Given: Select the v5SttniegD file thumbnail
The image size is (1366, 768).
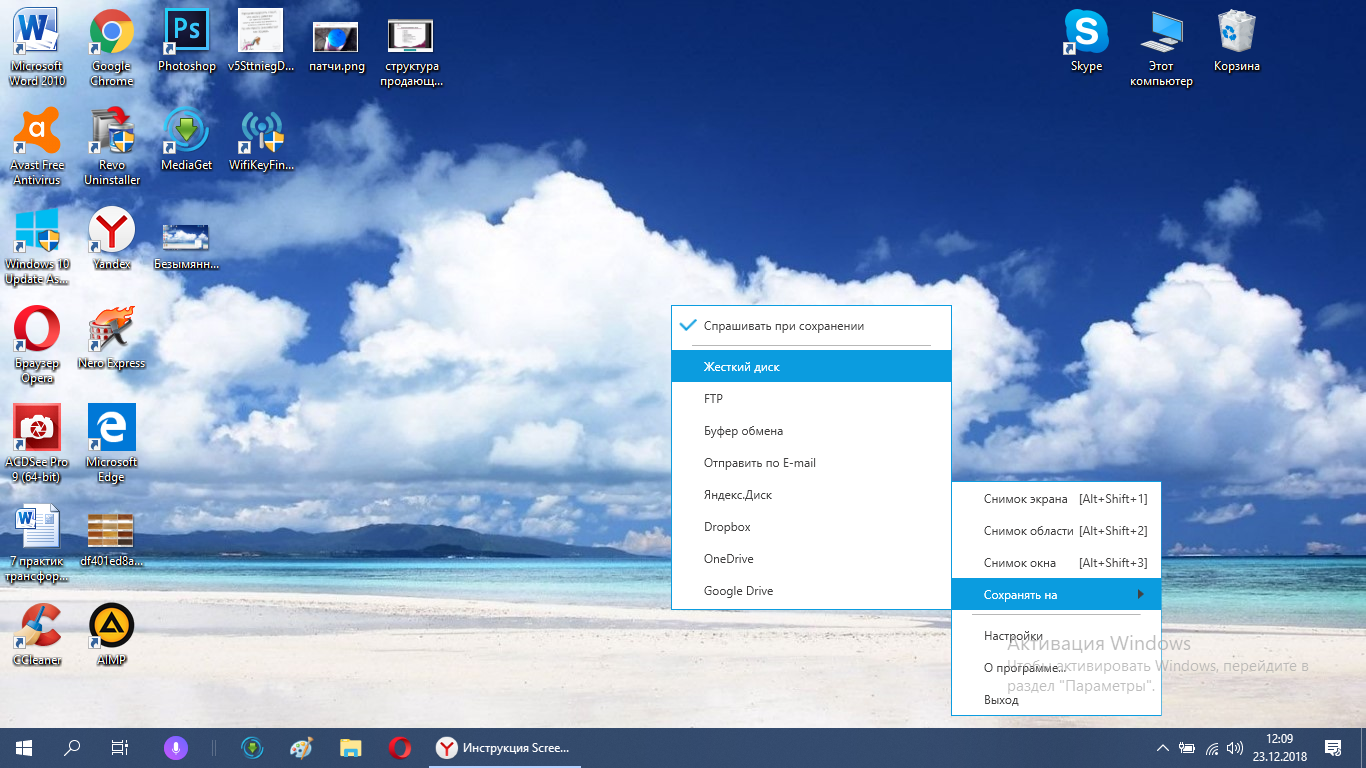Looking at the screenshot, I should point(261,40).
